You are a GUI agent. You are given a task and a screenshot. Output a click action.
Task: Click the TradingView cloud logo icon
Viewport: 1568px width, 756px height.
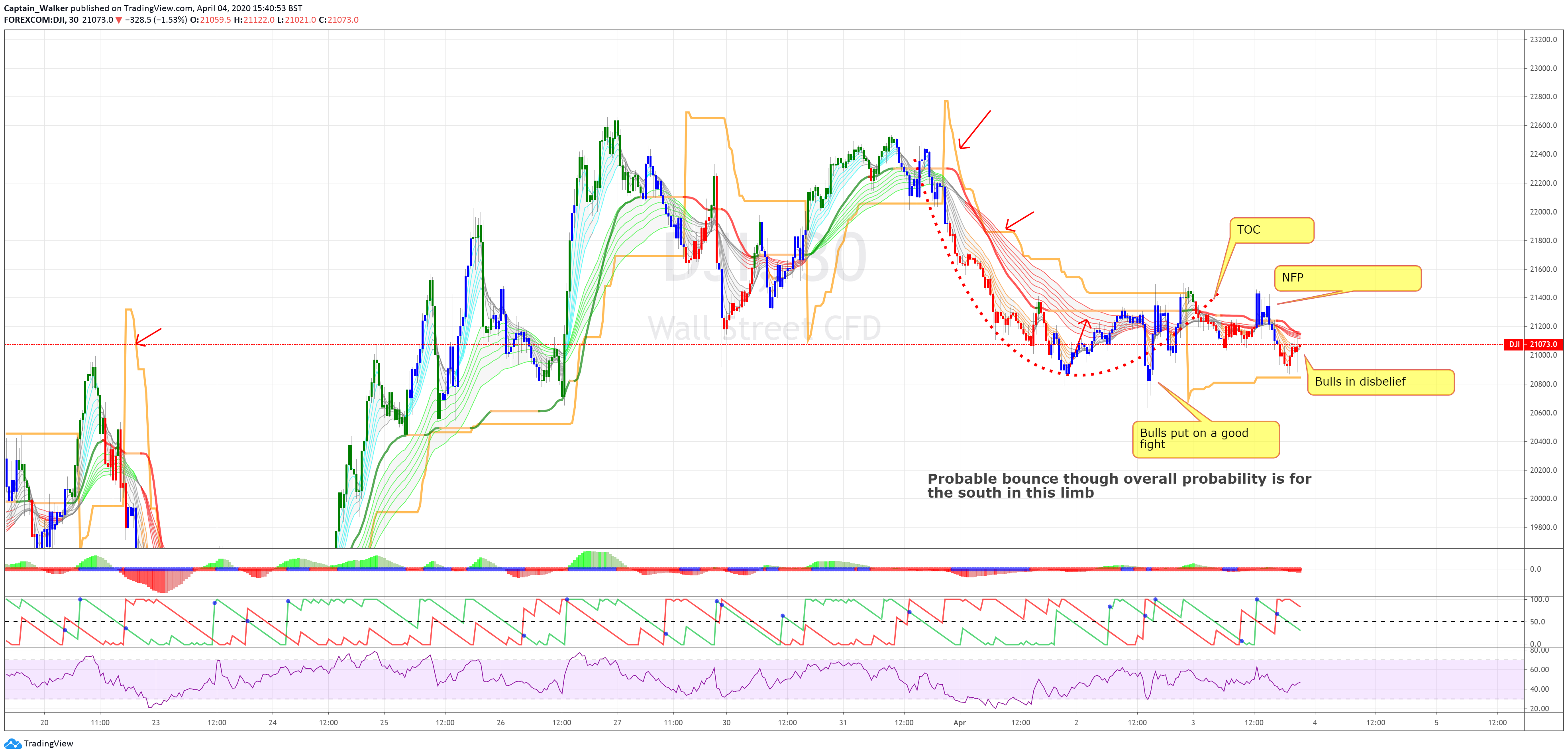coord(13,744)
